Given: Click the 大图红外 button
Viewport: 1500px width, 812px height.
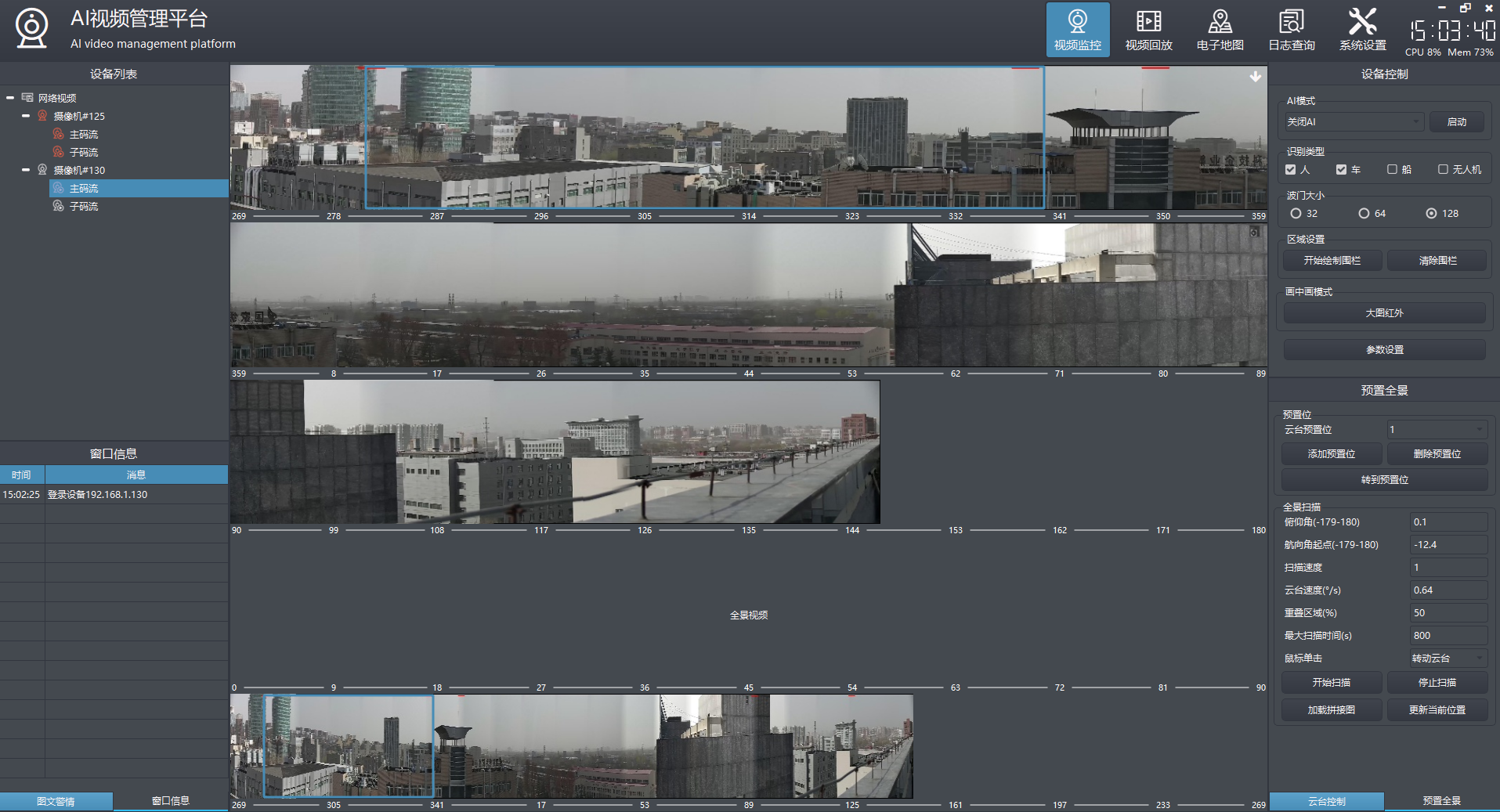Looking at the screenshot, I should [1384, 313].
